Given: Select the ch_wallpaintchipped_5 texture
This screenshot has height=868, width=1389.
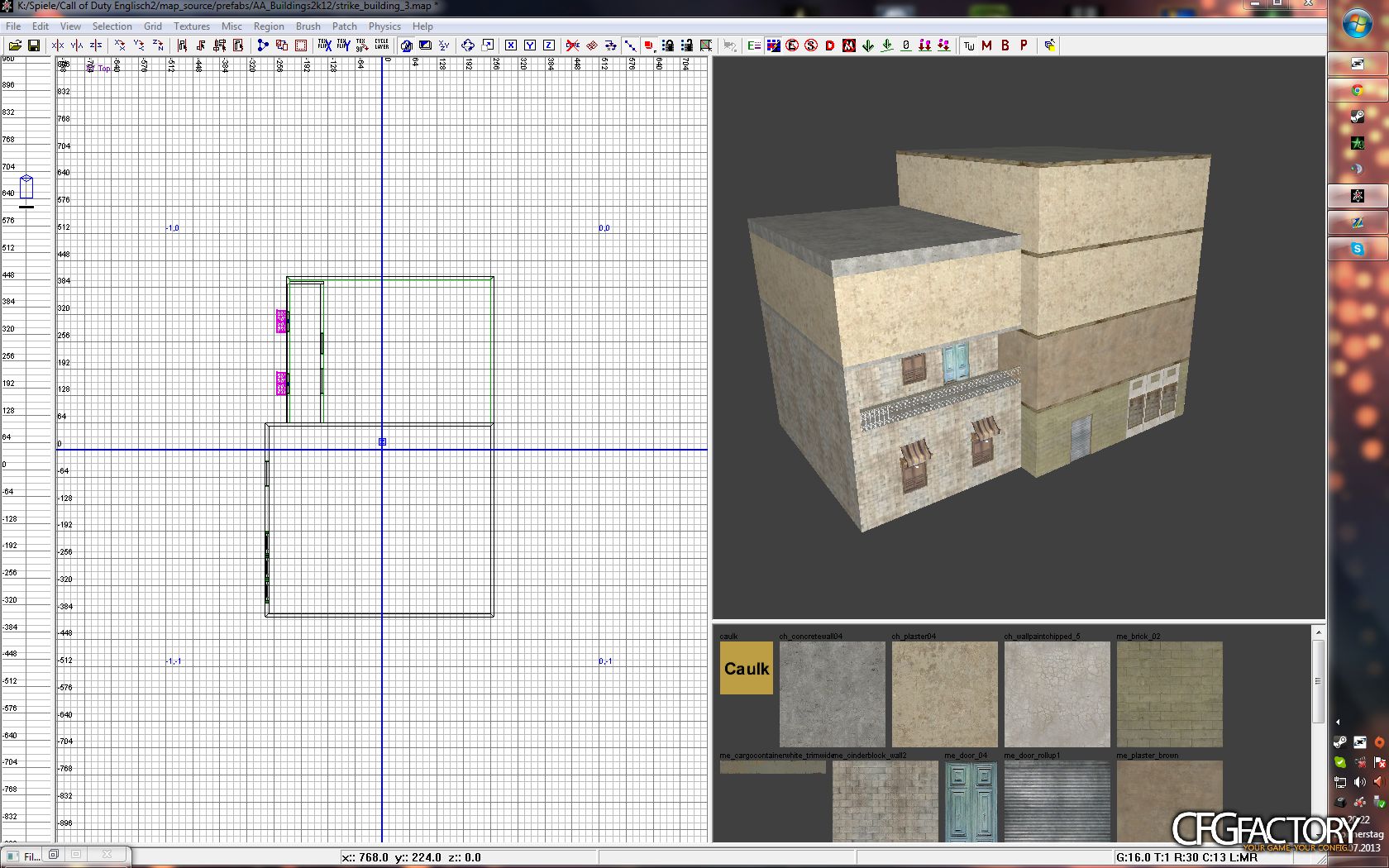Looking at the screenshot, I should click(x=1057, y=694).
